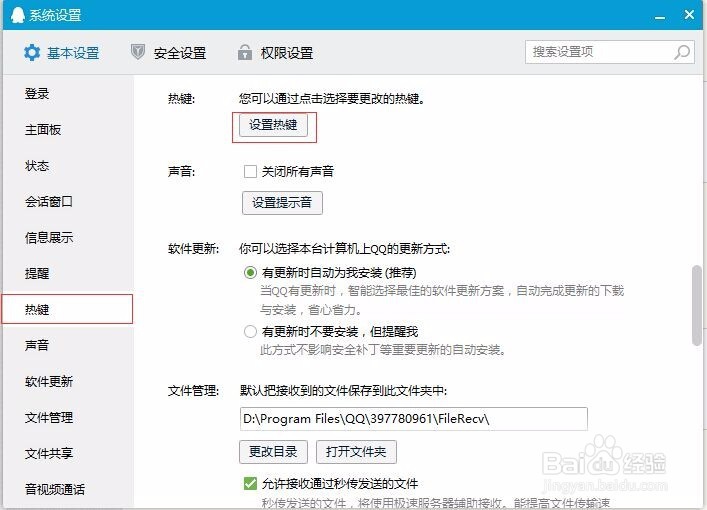The height and width of the screenshot is (510, 707).
Task: Click the 热键: section label
Action: [181, 98]
